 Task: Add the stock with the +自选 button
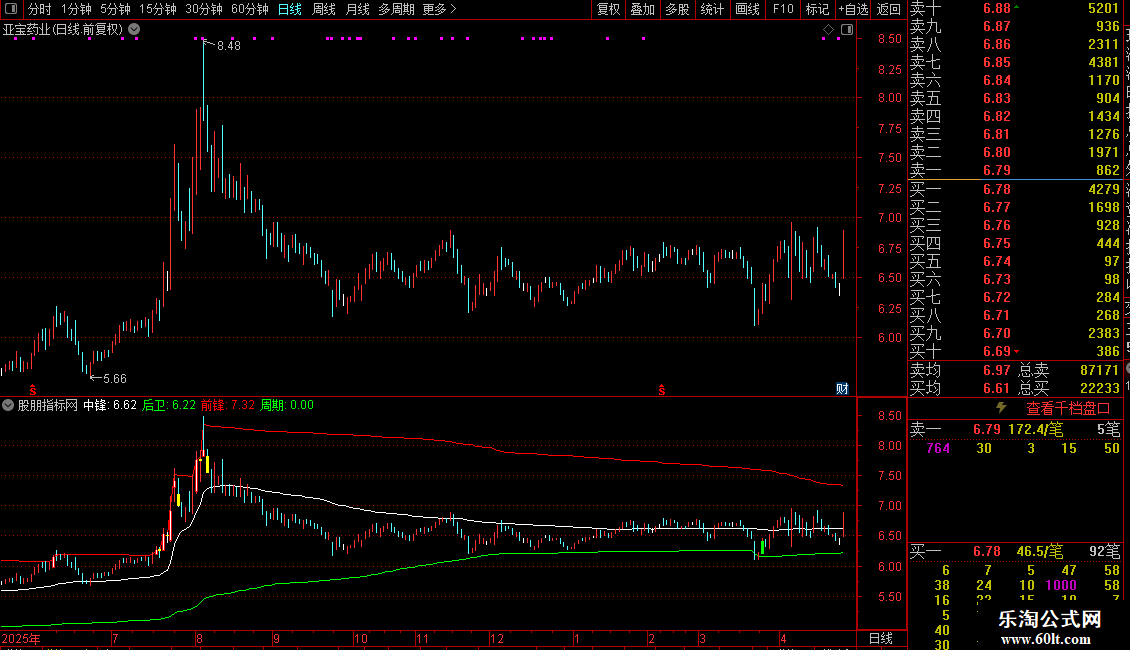click(853, 9)
